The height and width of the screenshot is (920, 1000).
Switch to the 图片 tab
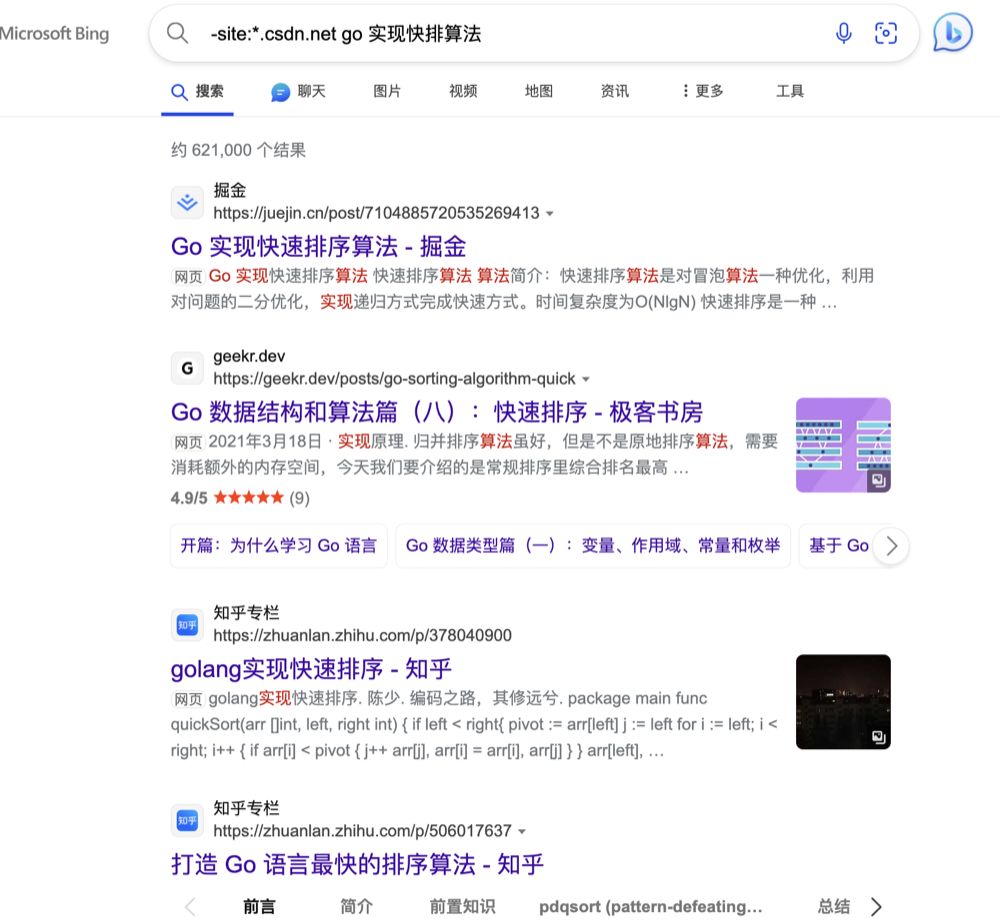[387, 91]
